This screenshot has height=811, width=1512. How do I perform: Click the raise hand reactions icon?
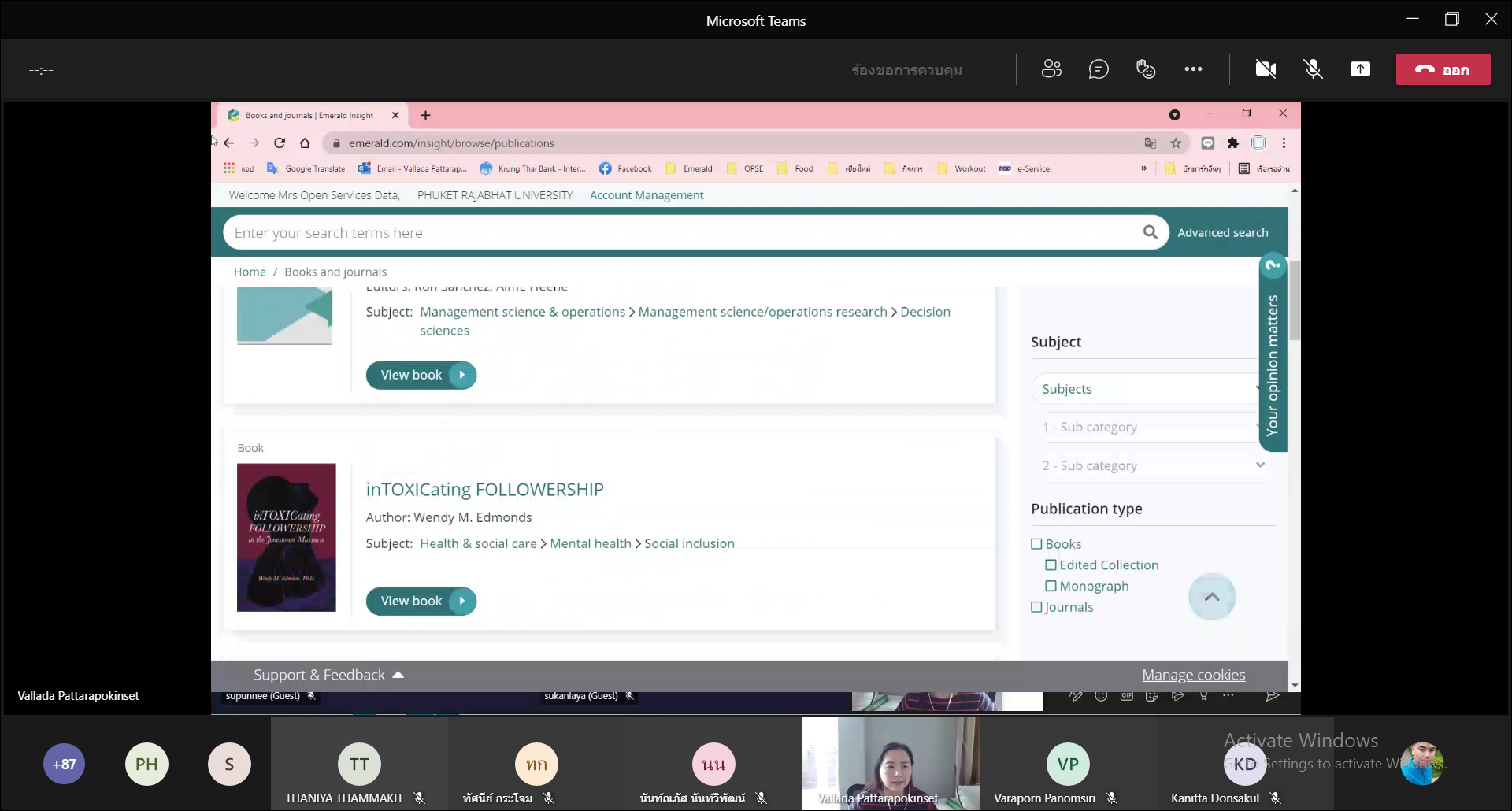(1146, 69)
